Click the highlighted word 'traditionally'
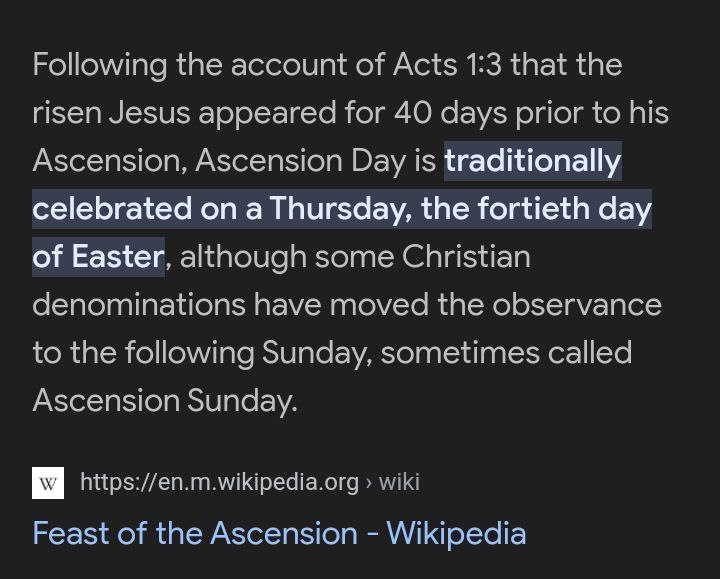720x579 pixels. pos(533,161)
